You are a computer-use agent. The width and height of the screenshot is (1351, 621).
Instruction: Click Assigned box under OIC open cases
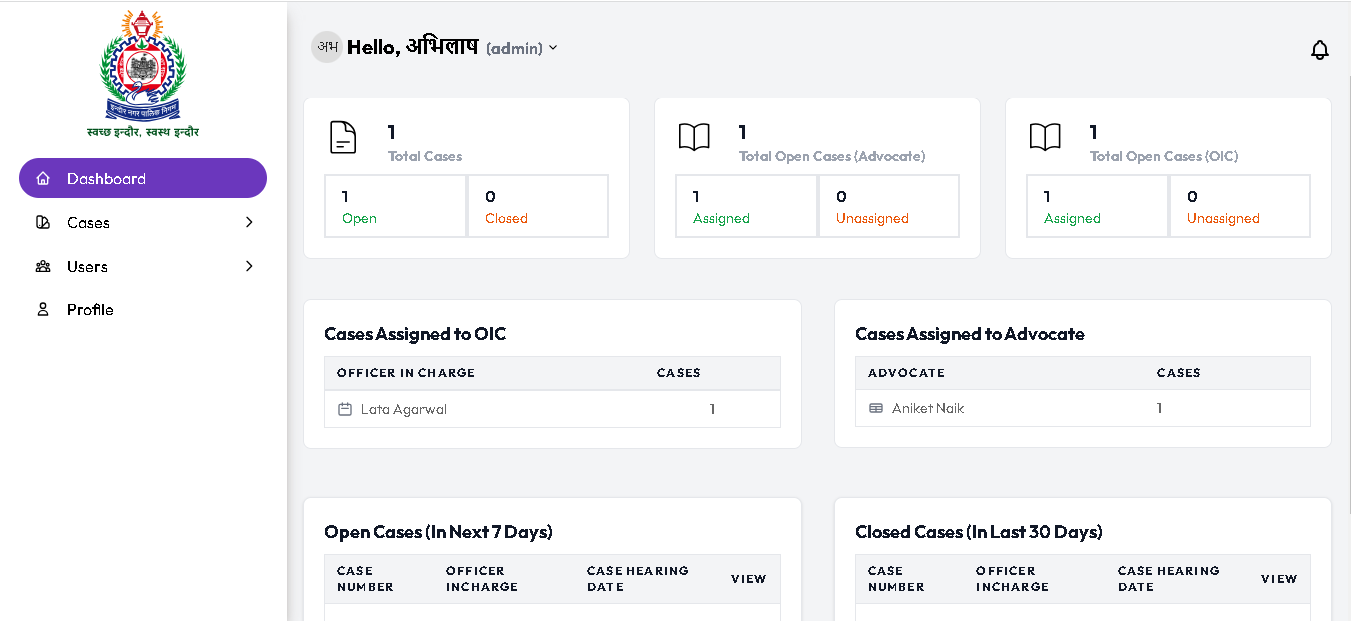tap(1097, 207)
